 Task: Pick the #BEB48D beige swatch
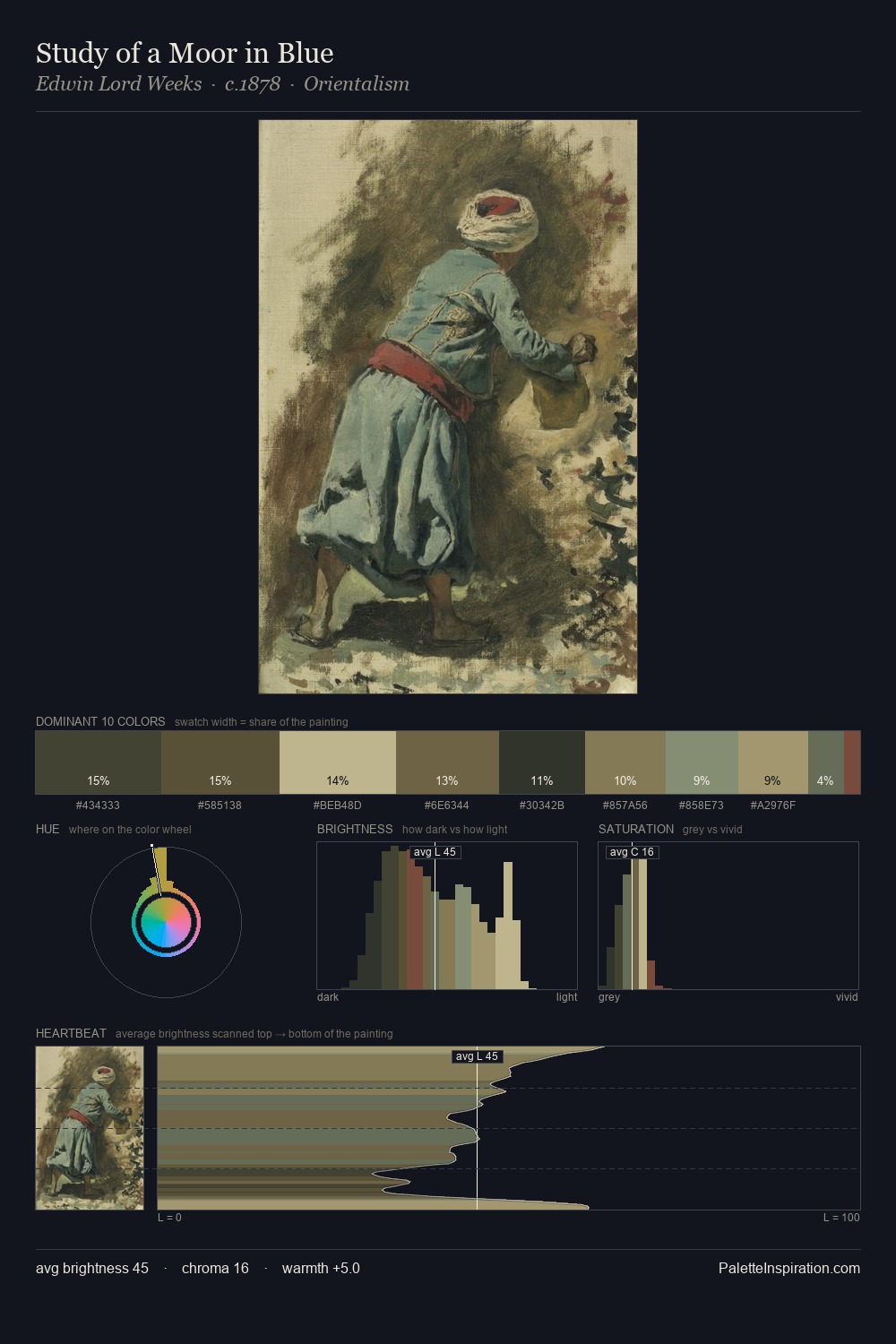click(338, 762)
